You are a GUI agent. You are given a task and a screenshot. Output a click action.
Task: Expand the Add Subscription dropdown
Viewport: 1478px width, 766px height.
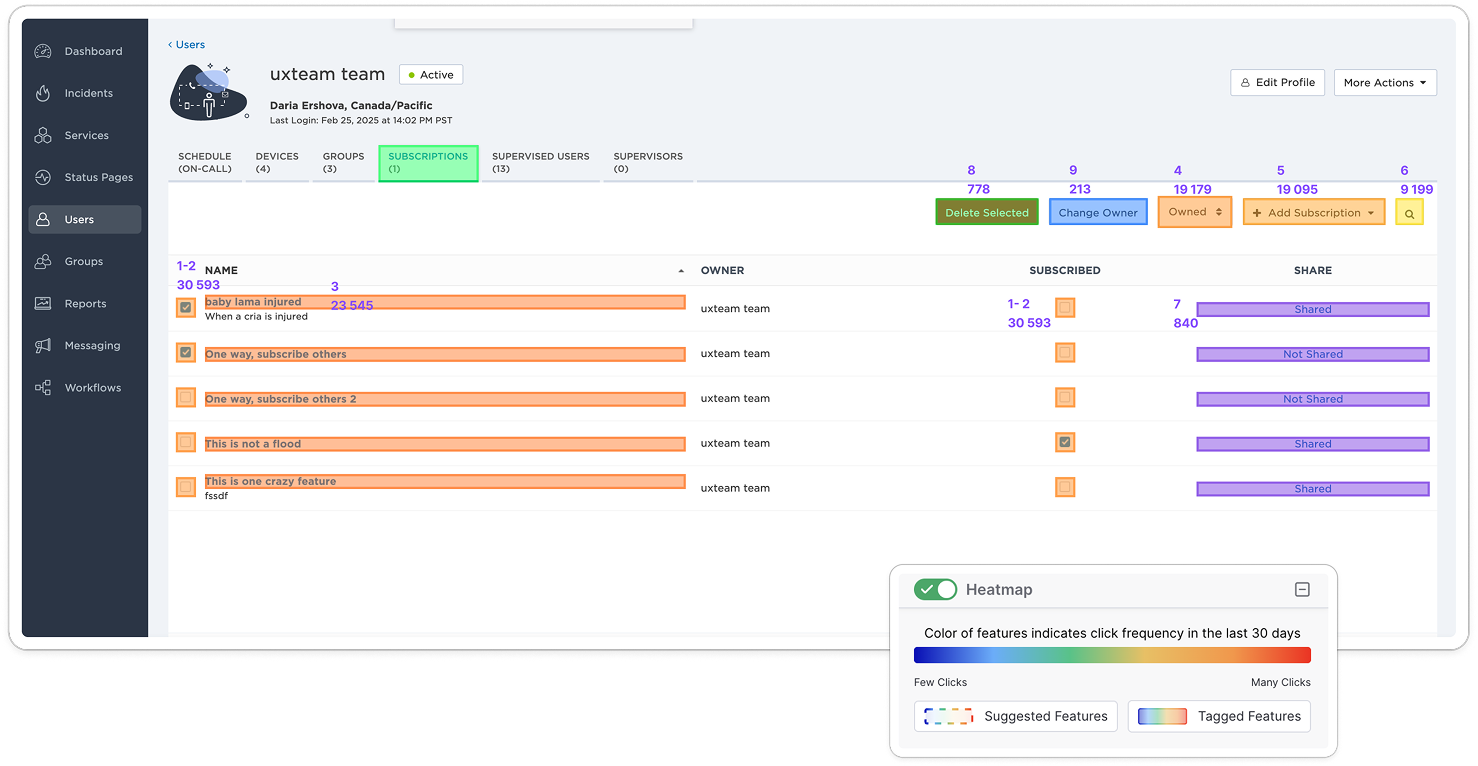(x=1313, y=213)
